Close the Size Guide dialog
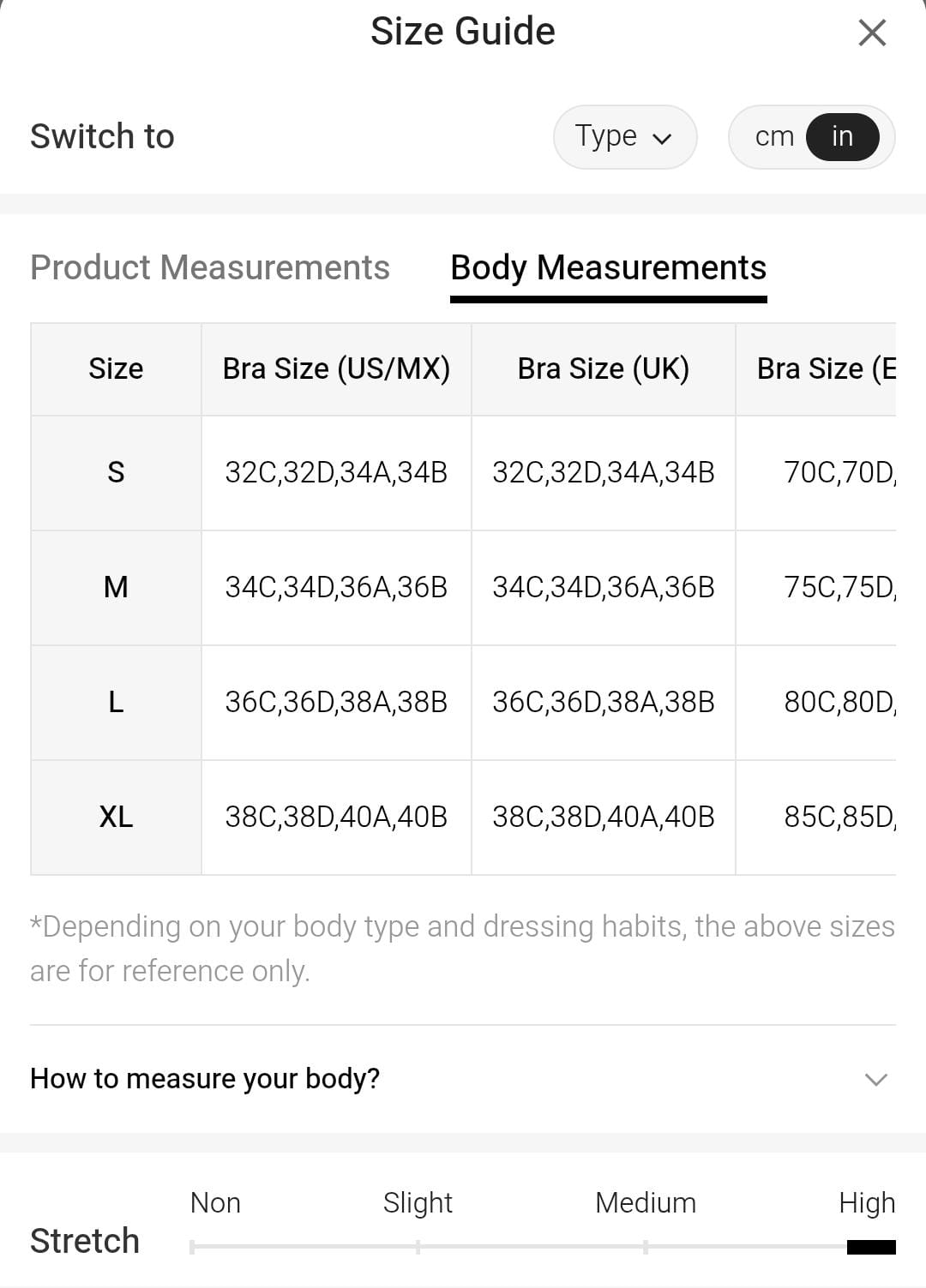926x1288 pixels. (872, 33)
